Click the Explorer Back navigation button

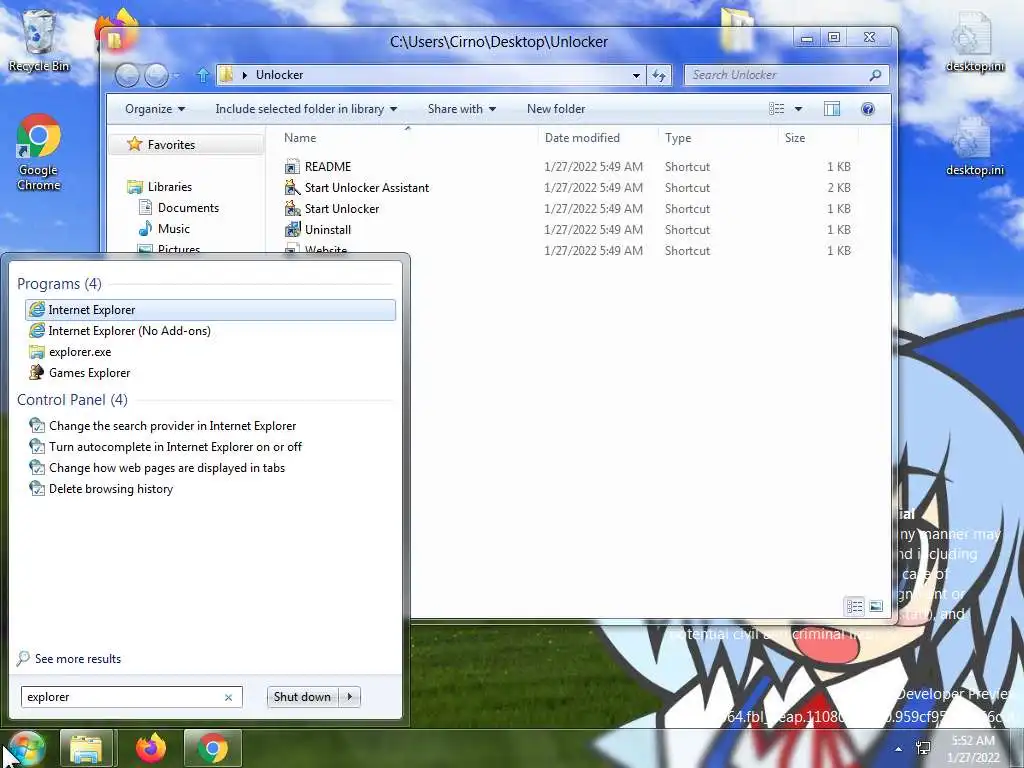(x=127, y=76)
